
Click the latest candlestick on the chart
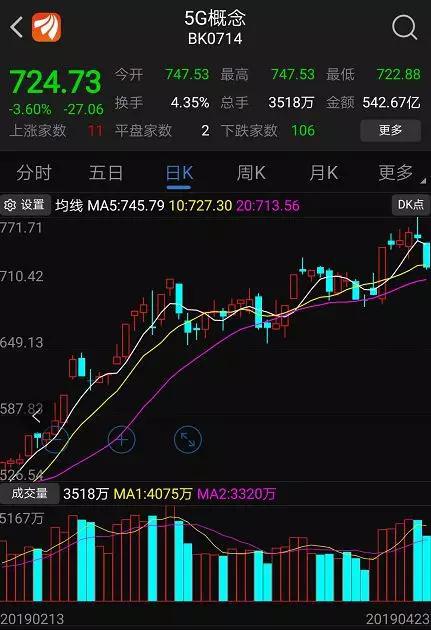tap(426, 255)
